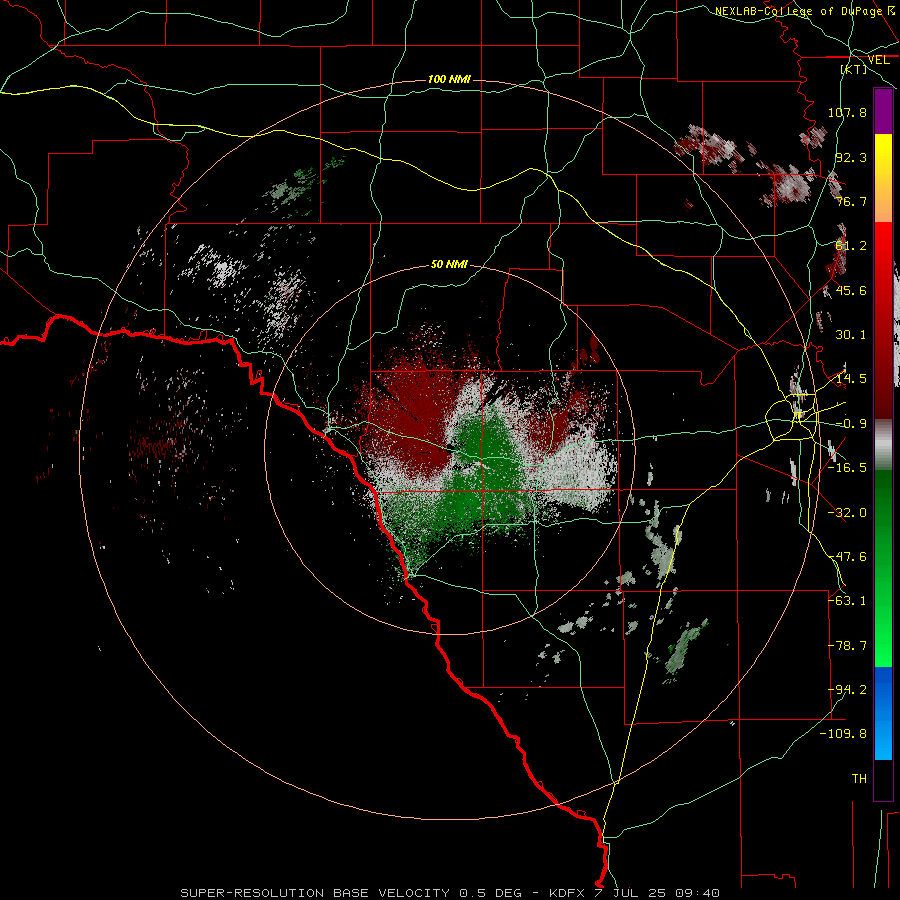Select the 107.8 legend value
The height and width of the screenshot is (900, 900).
click(847, 112)
